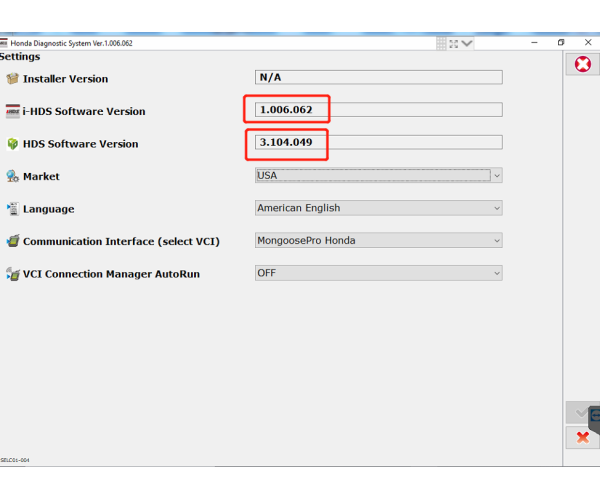Restore down the Honda Diagnostic System window
The height and width of the screenshot is (500, 600).
pyautogui.click(x=561, y=42)
